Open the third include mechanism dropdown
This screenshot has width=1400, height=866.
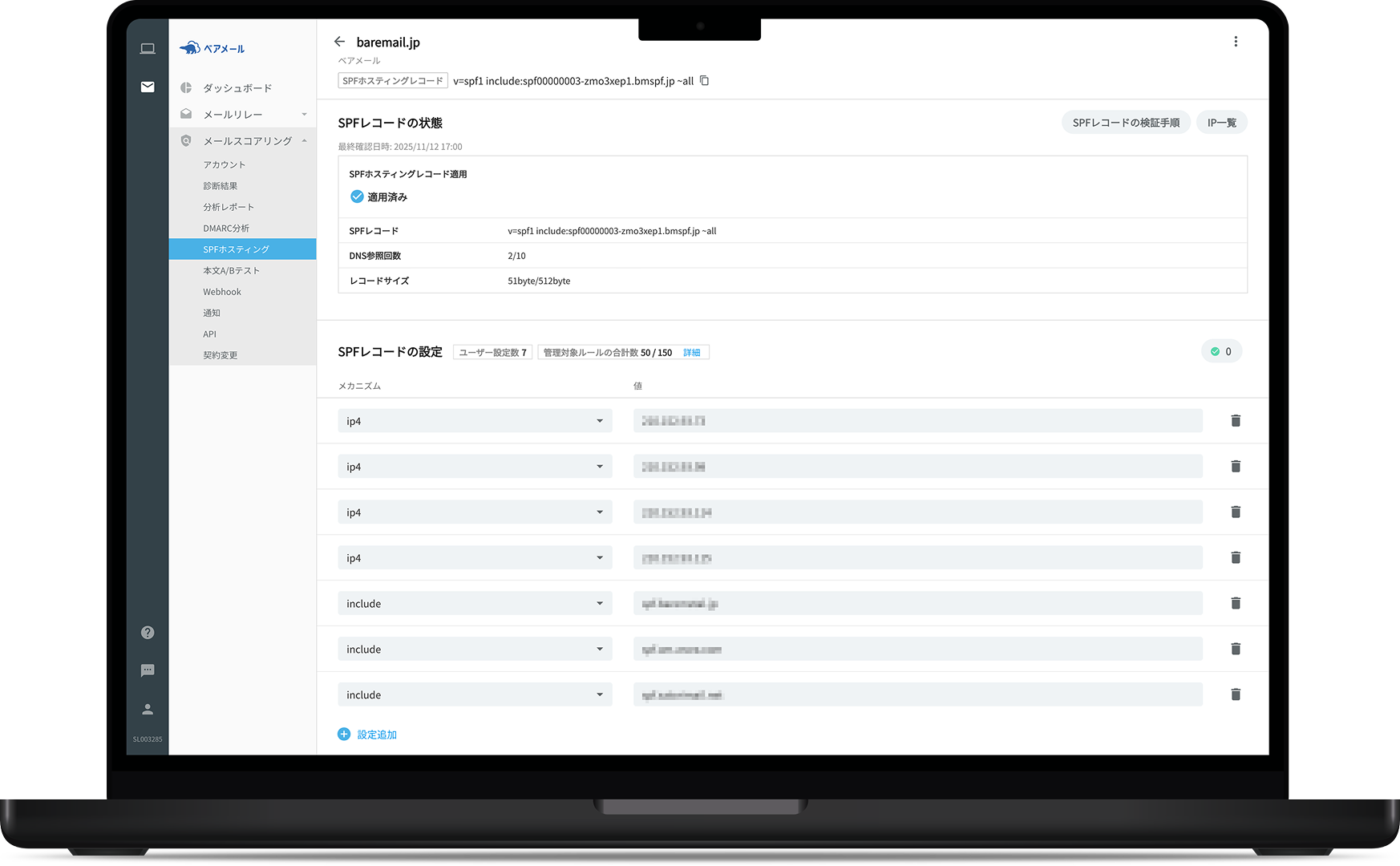tap(475, 695)
